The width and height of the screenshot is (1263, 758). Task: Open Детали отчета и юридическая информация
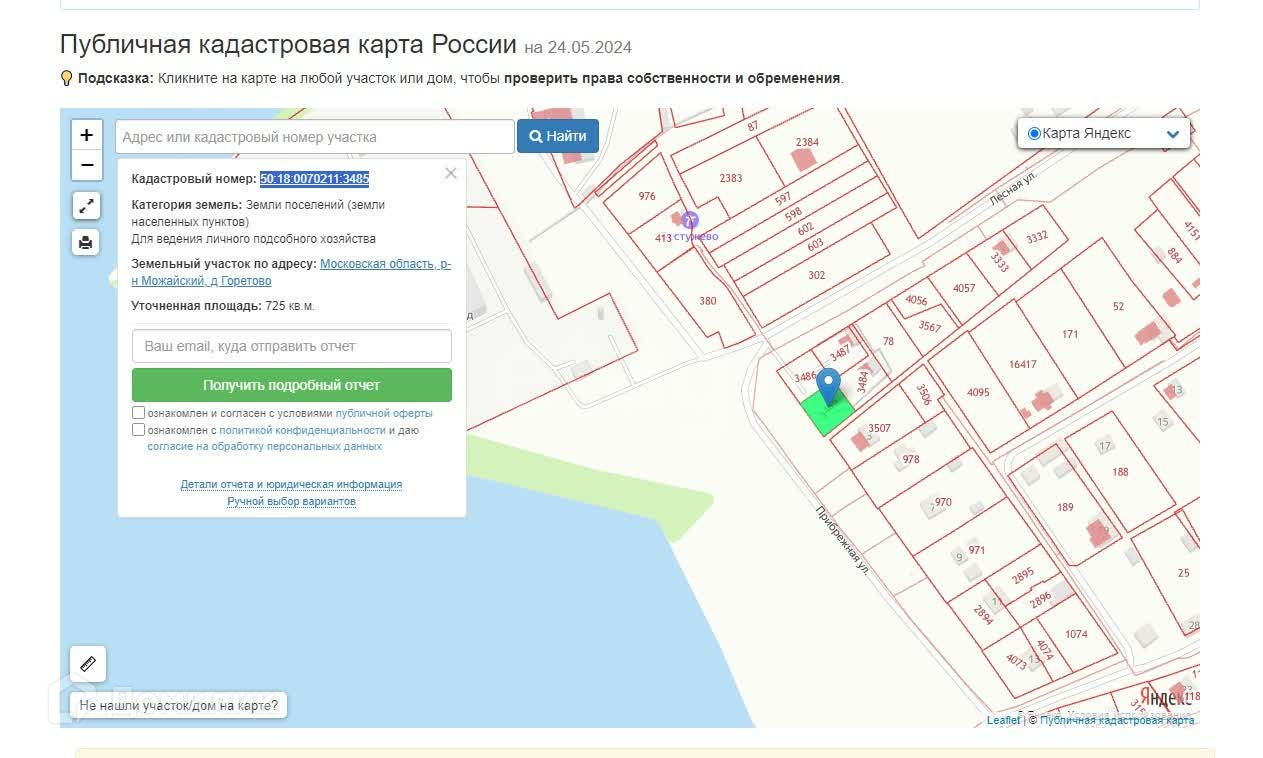click(x=291, y=484)
